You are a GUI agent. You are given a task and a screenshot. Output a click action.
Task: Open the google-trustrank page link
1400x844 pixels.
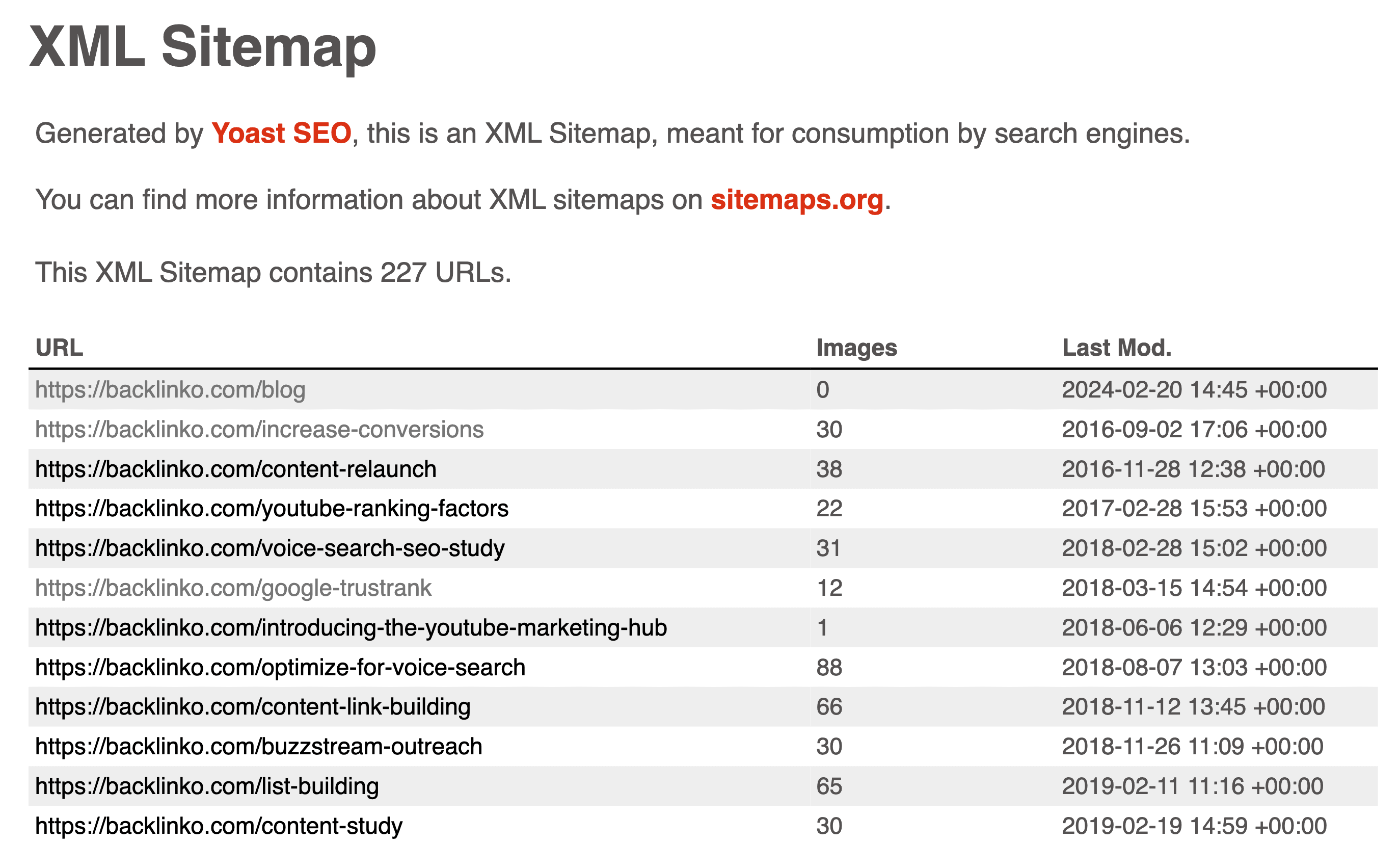click(x=233, y=588)
